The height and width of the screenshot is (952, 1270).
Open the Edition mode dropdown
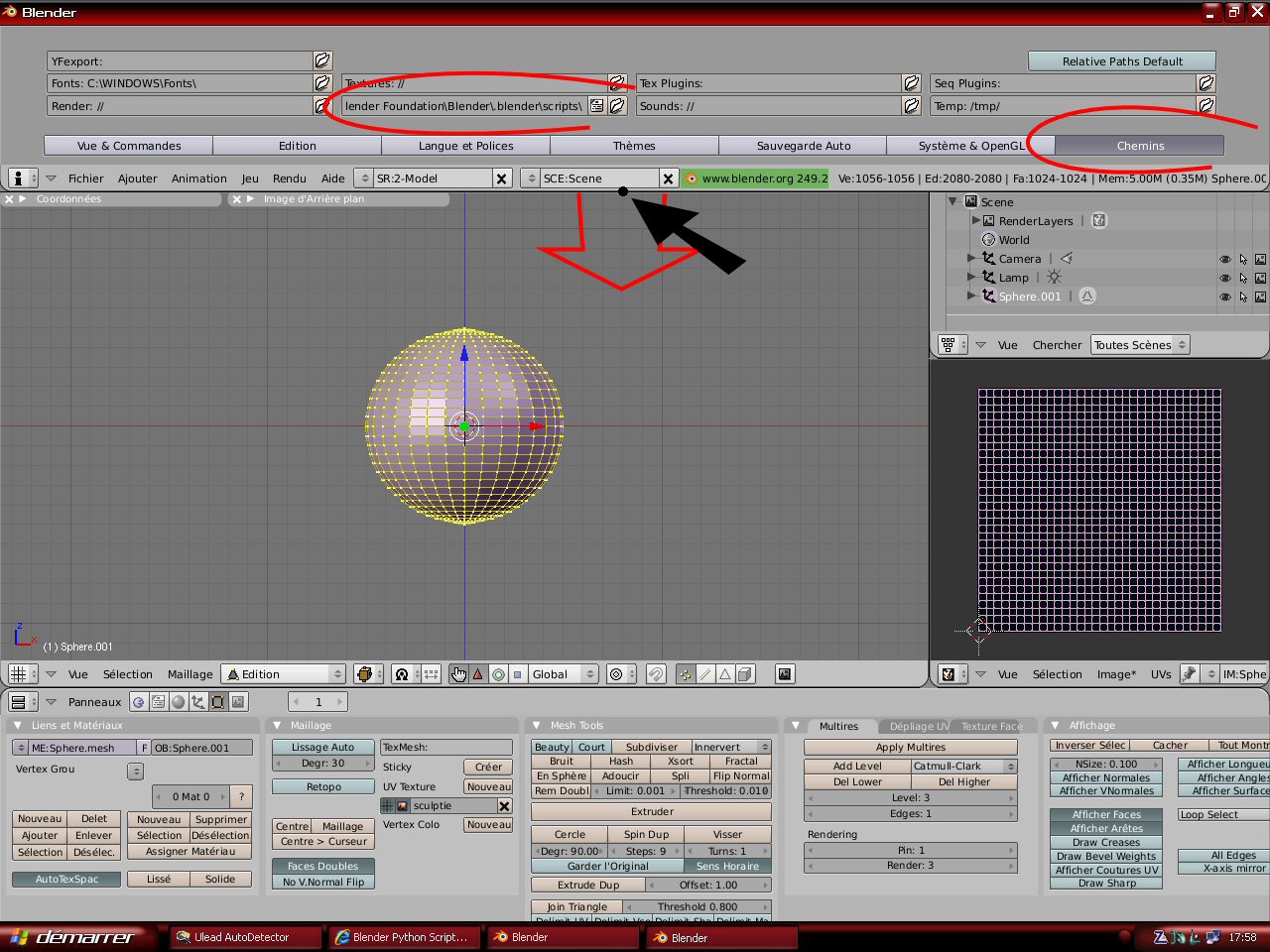[x=284, y=674]
